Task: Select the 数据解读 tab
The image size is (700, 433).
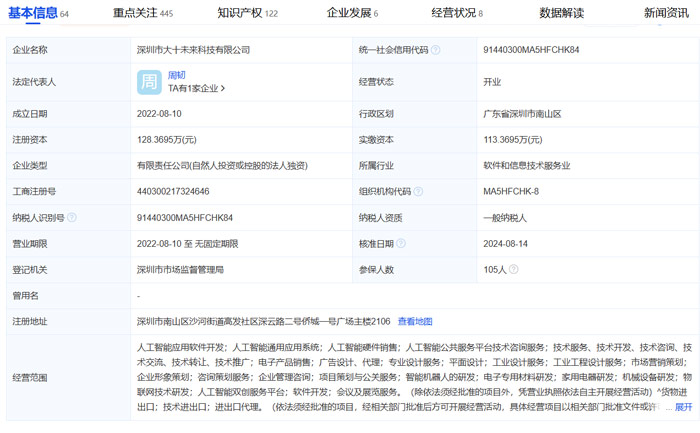Action: tap(562, 13)
